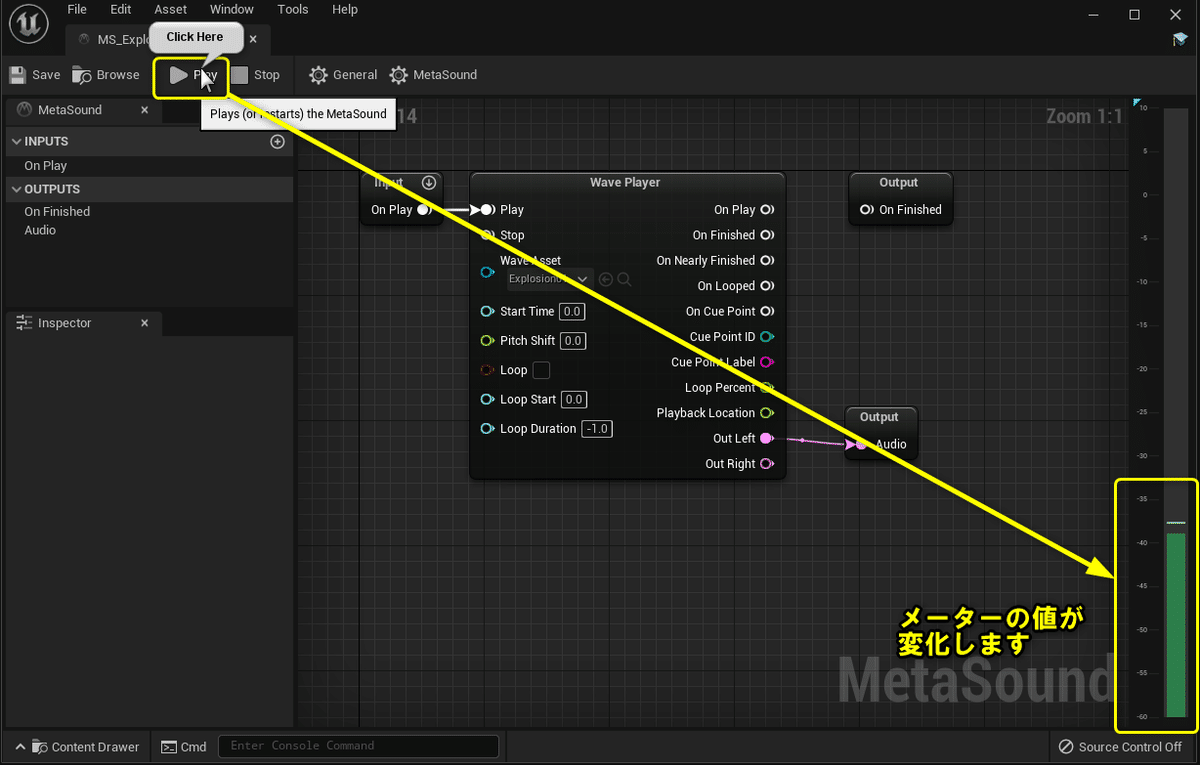Select the Output On Finished node title

click(898, 183)
